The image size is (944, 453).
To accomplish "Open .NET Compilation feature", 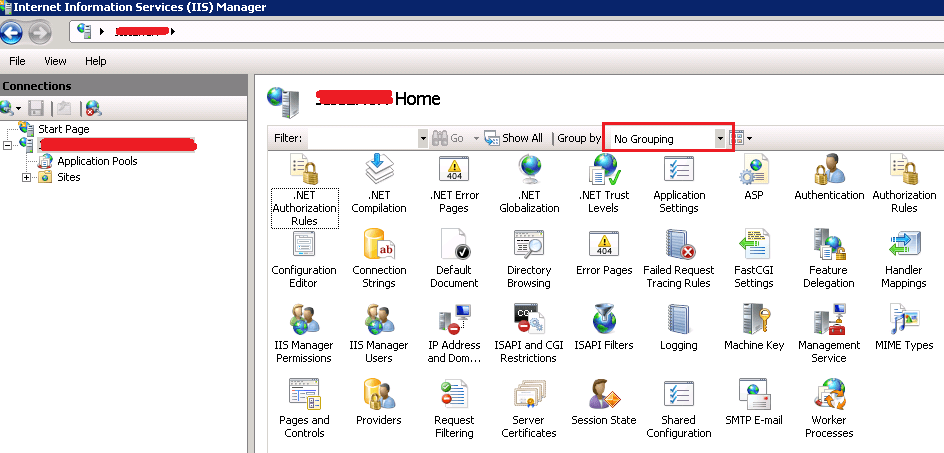I will click(379, 184).
